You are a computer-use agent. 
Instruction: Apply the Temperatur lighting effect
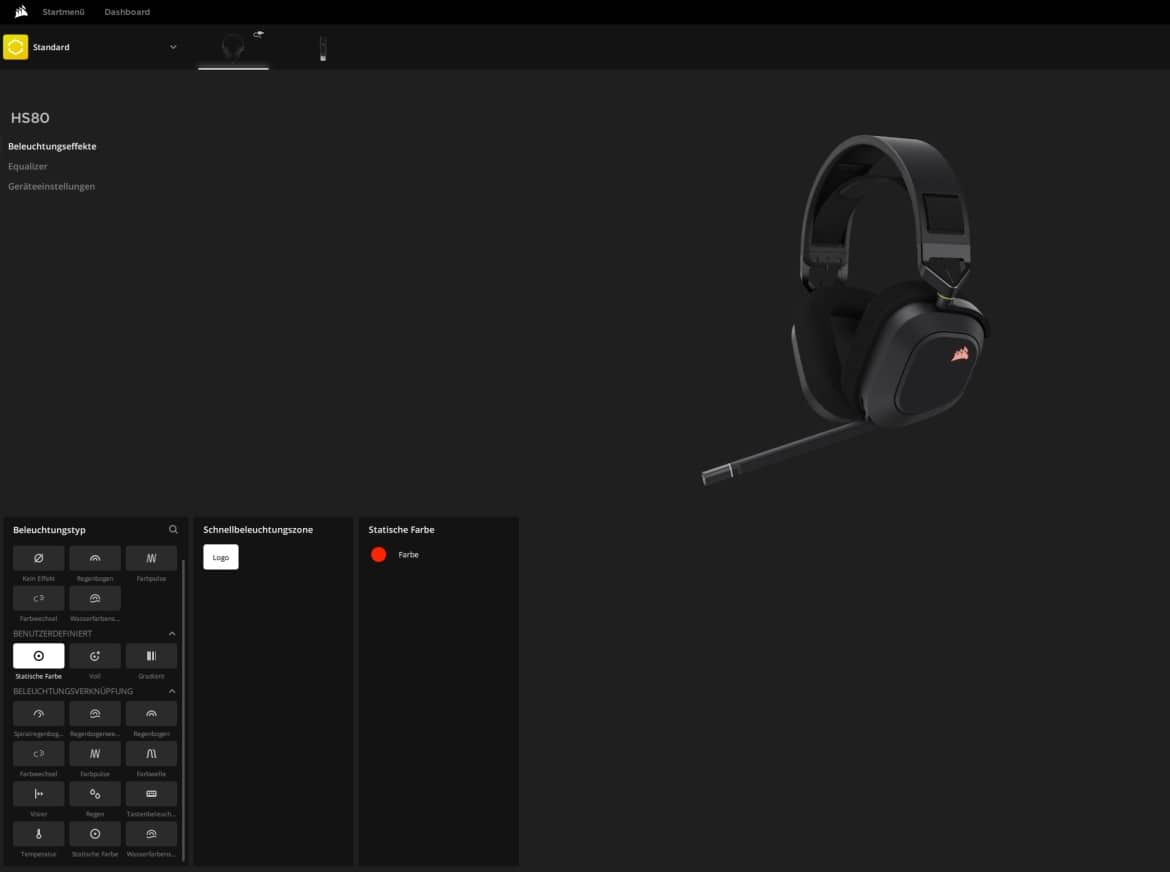(x=38, y=834)
